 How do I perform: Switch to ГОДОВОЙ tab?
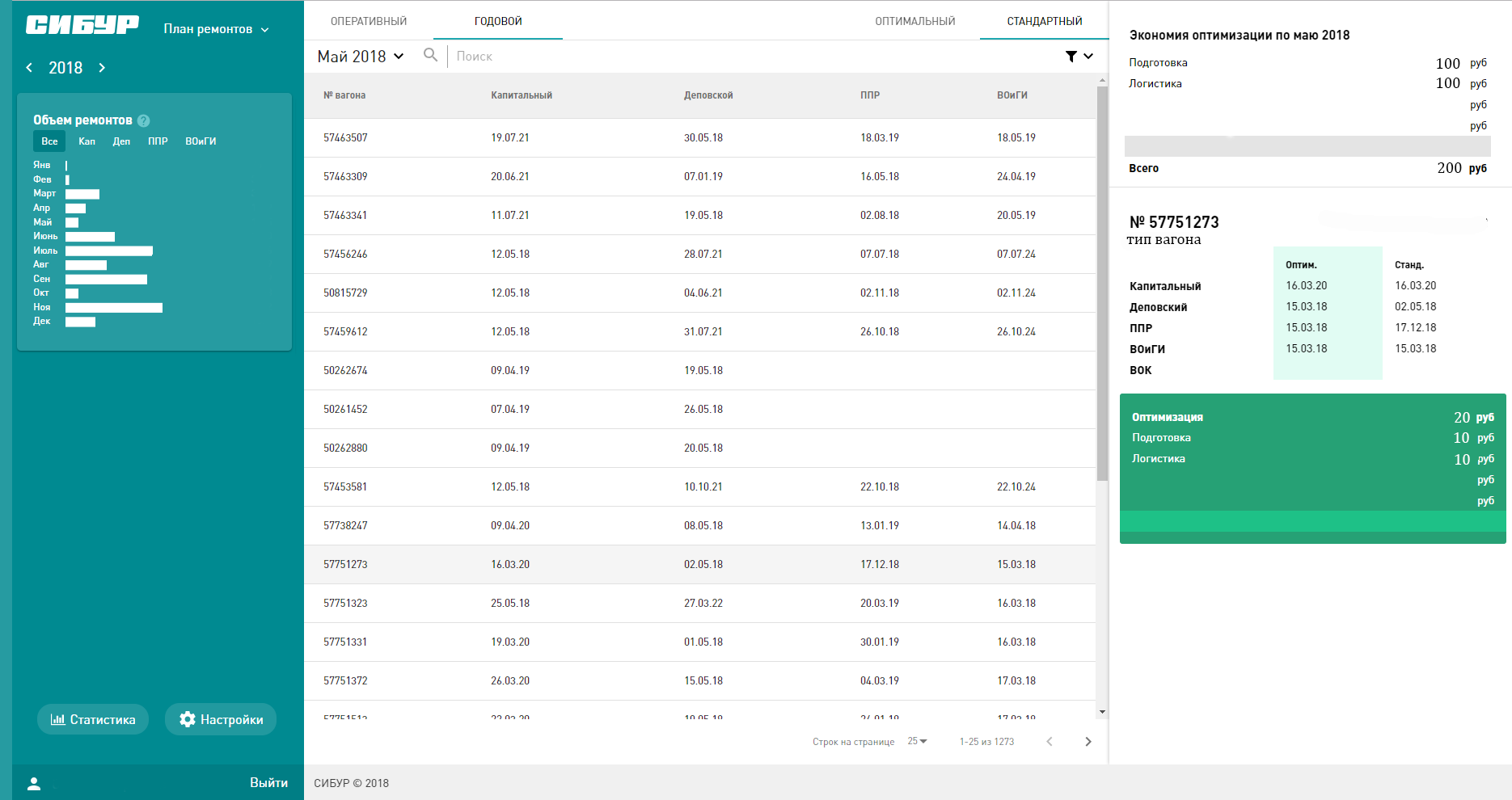498,21
